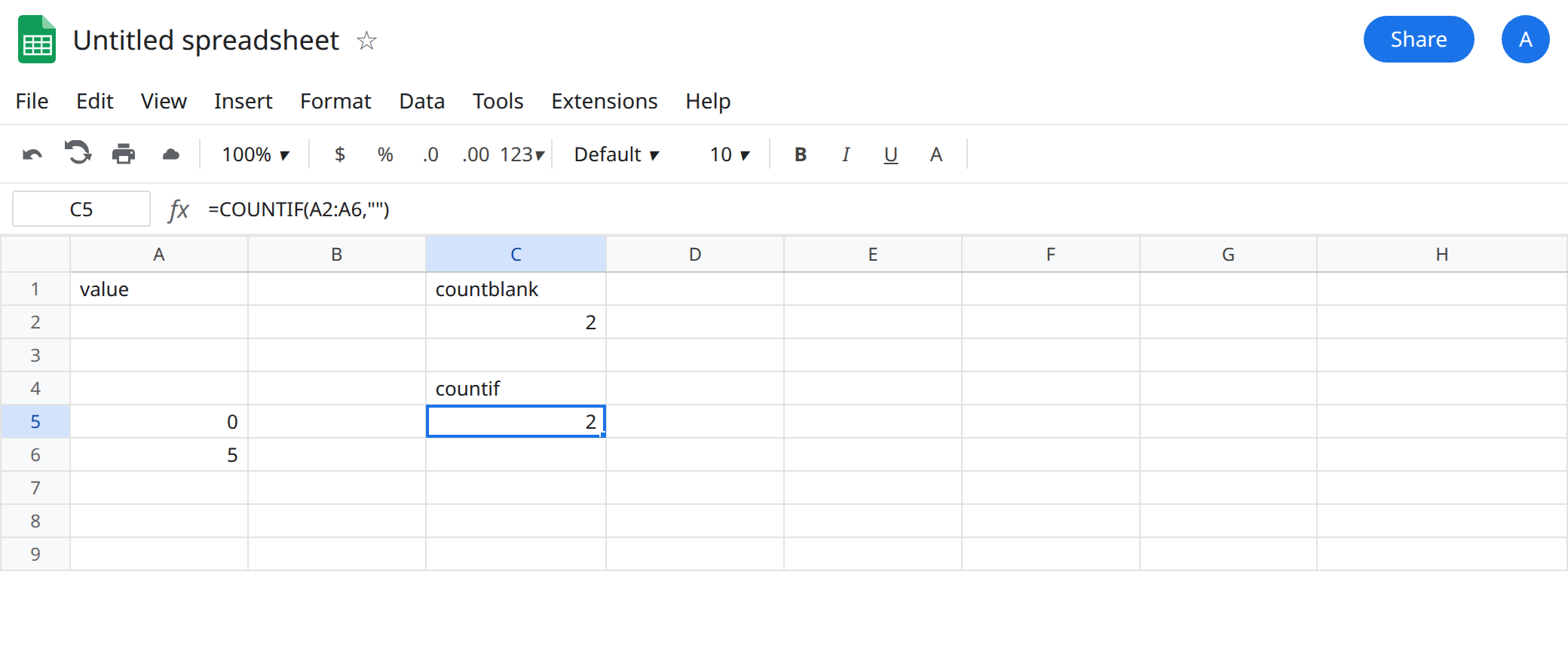Toggle italic formatting
This screenshot has width=1568, height=648.
pos(846,154)
